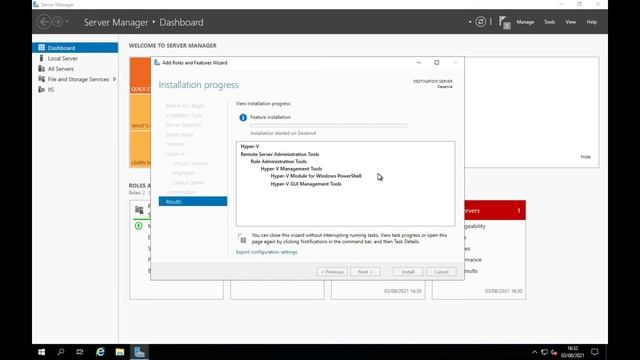The image size is (640, 360).
Task: Click the Local Server icon in sidebar
Action: [x=41, y=58]
